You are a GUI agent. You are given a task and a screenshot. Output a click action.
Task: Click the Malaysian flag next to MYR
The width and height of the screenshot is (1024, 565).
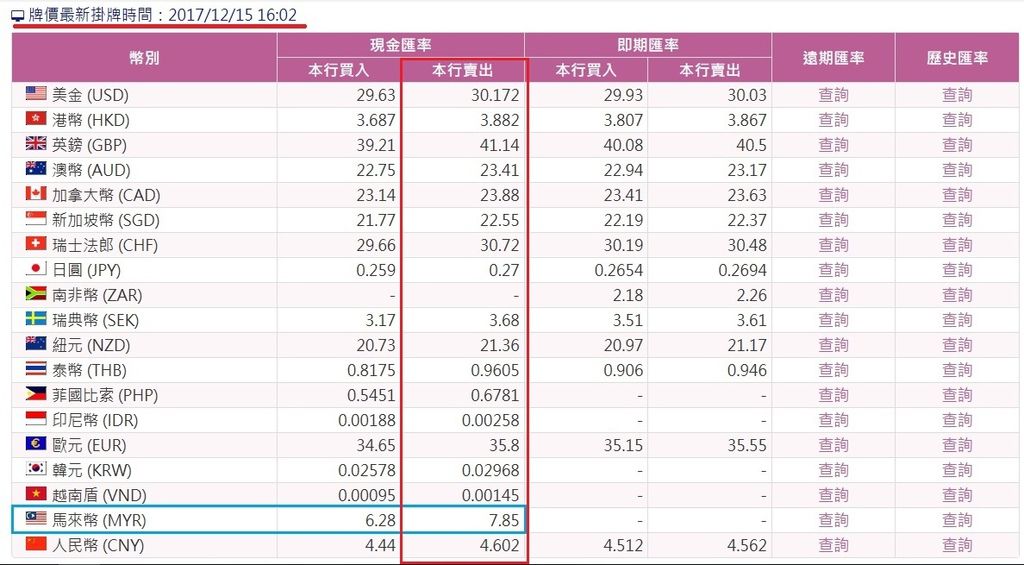coord(36,519)
